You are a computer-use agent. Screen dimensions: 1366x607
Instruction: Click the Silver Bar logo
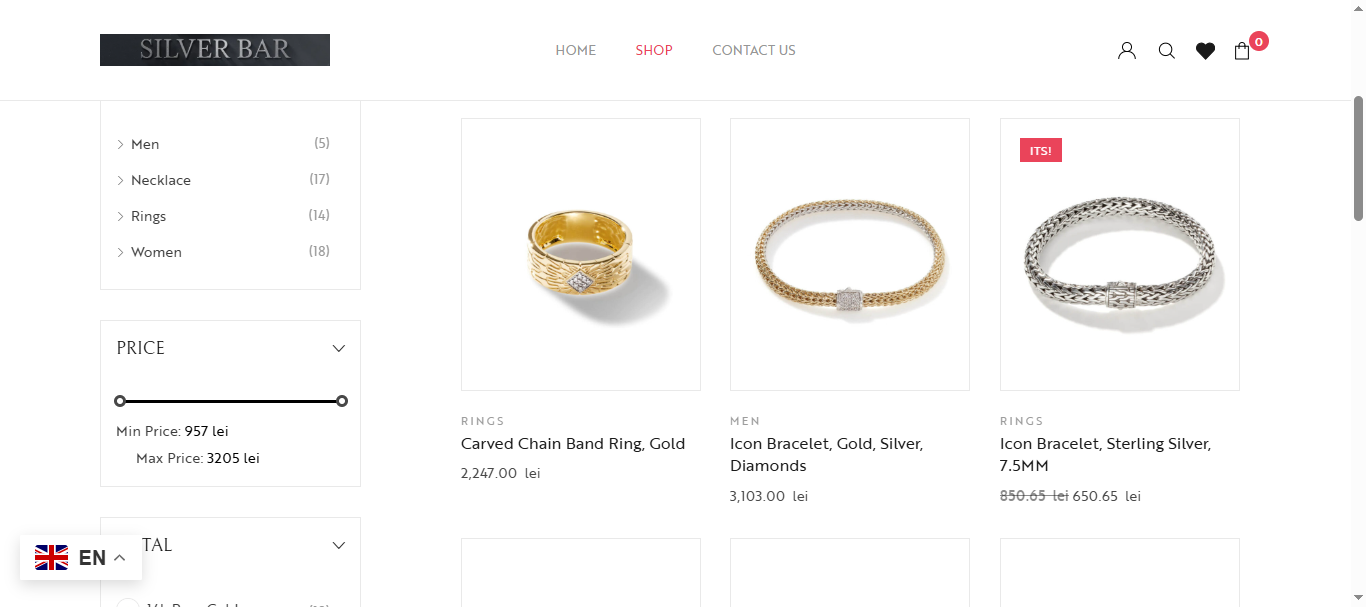[x=215, y=50]
